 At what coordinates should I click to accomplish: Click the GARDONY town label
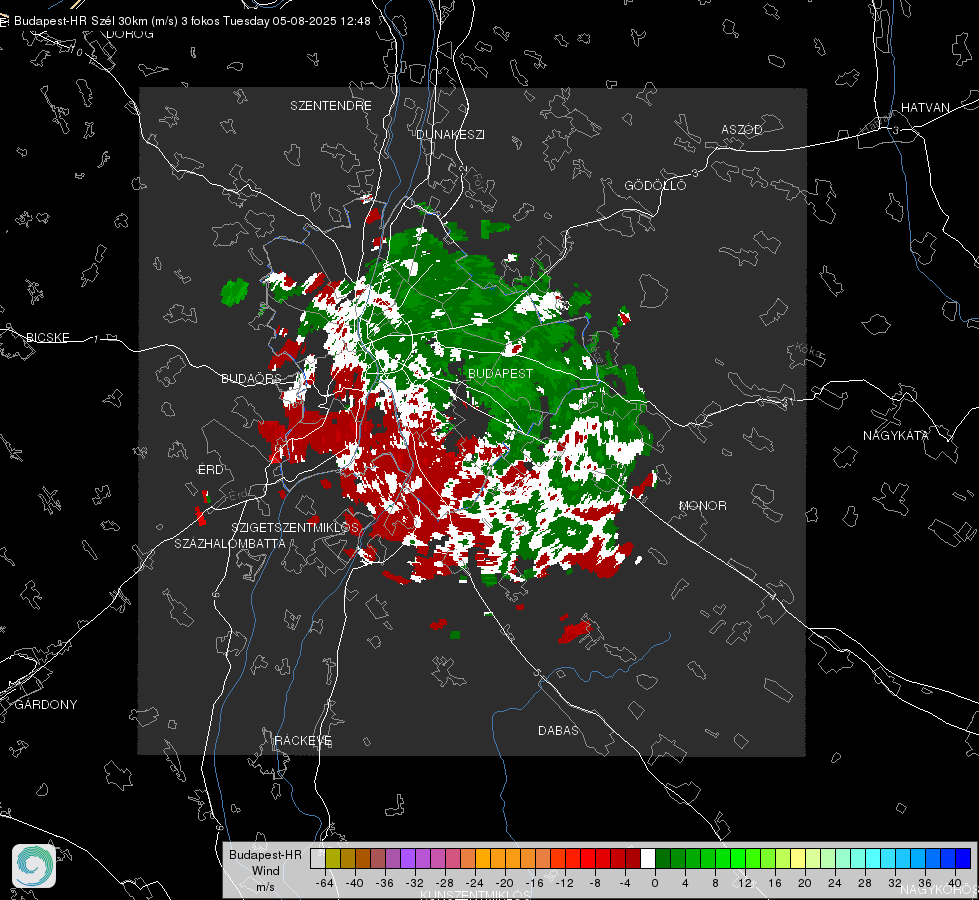[46, 705]
